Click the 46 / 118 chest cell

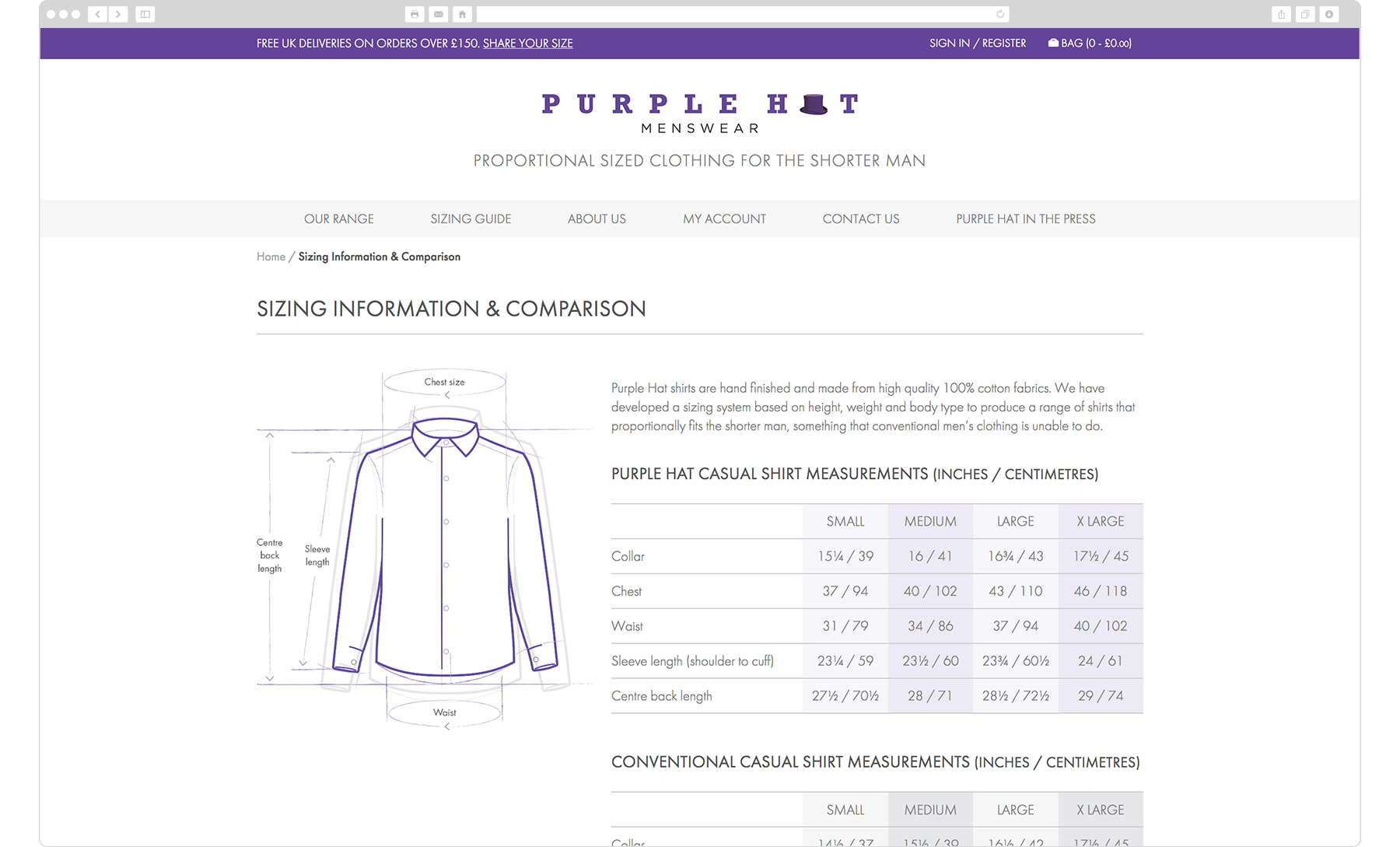1101,591
